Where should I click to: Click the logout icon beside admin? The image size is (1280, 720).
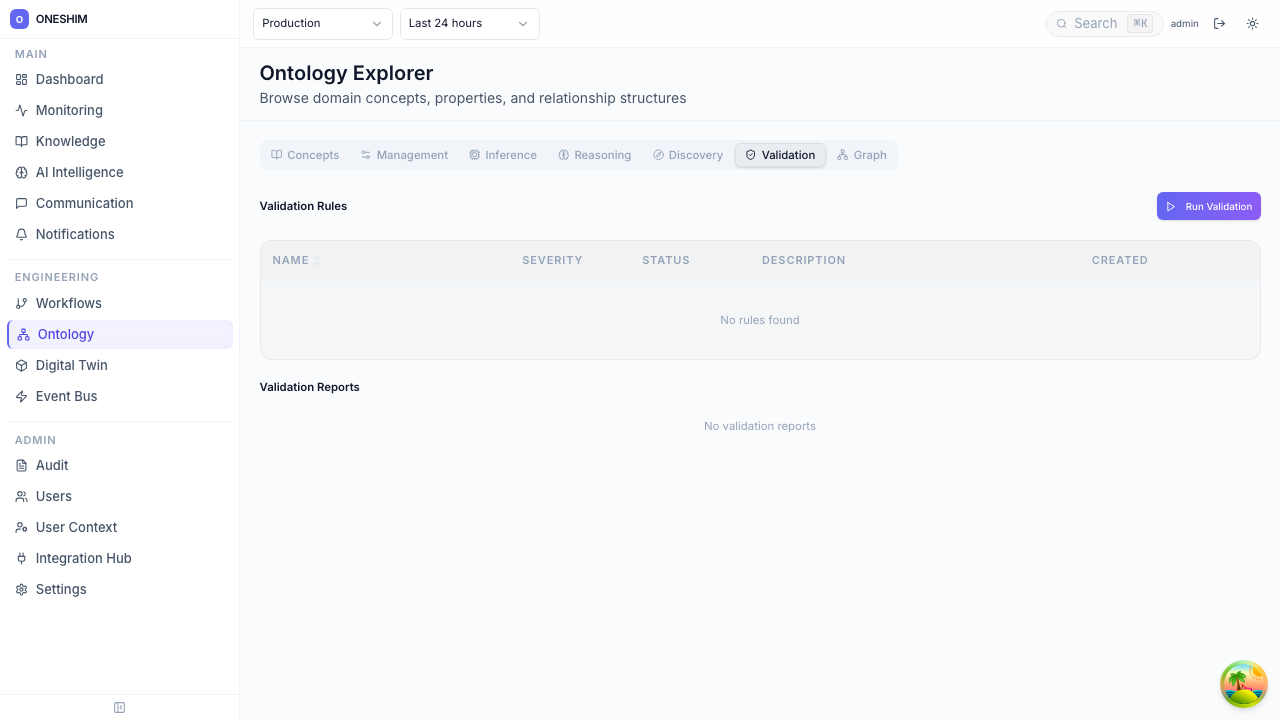pyautogui.click(x=1219, y=24)
